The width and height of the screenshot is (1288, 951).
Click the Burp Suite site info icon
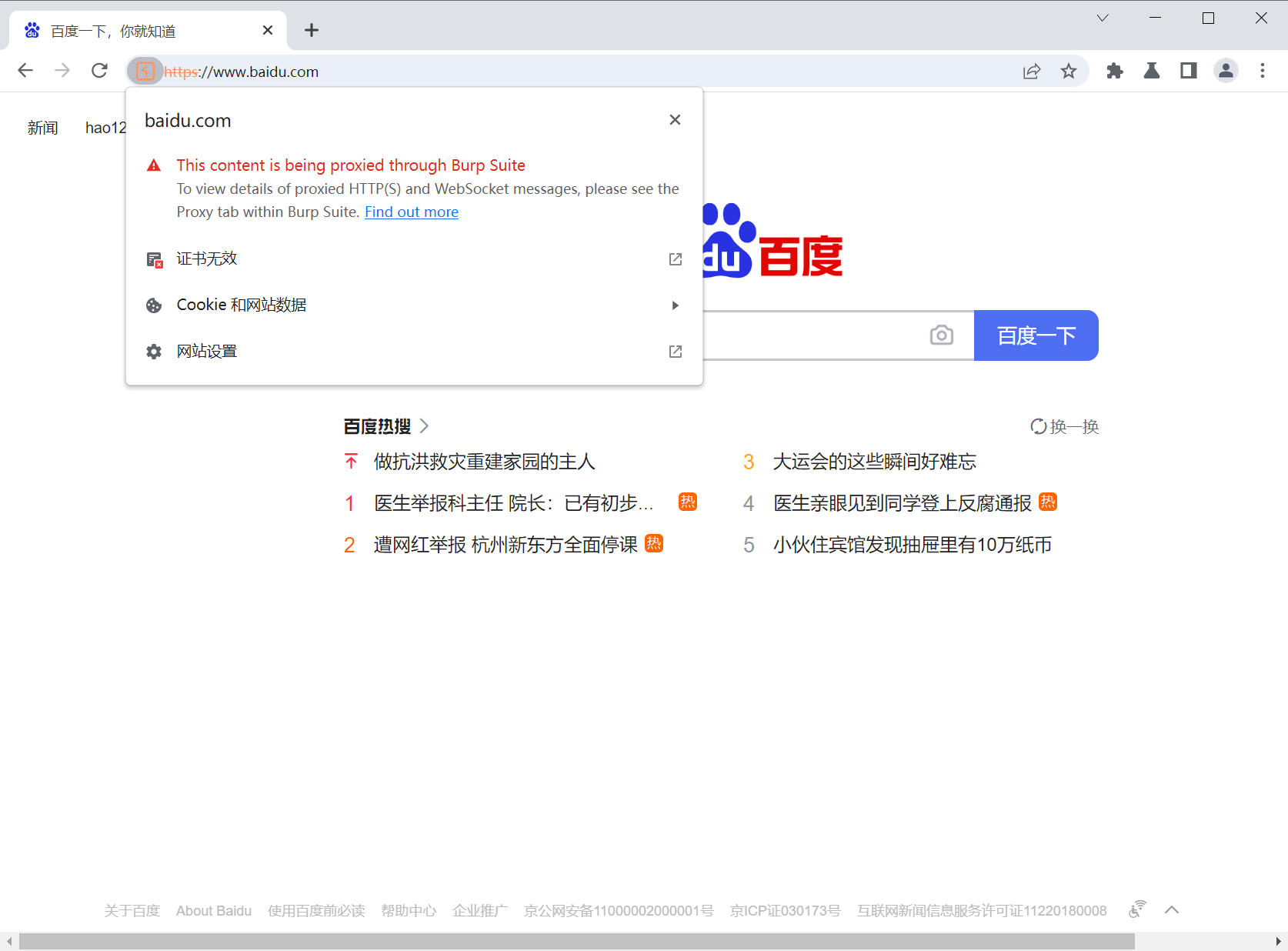click(x=145, y=72)
